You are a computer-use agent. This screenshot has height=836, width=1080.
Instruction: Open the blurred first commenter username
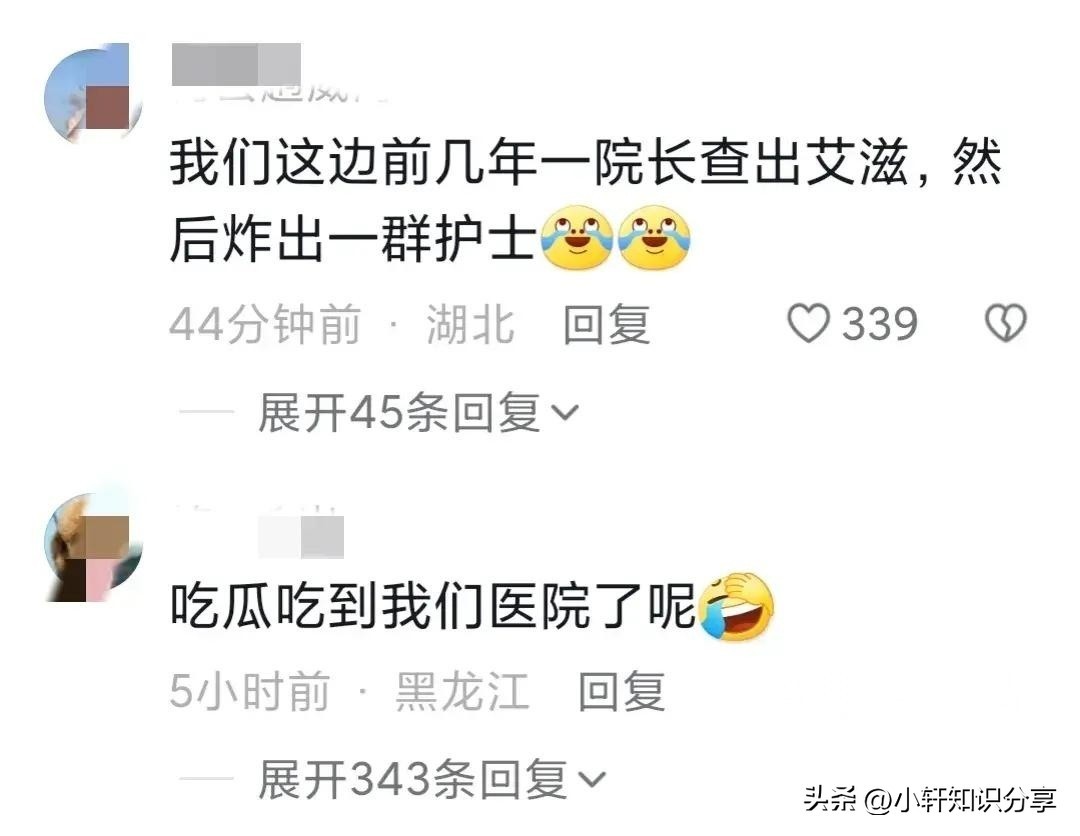click(x=236, y=65)
